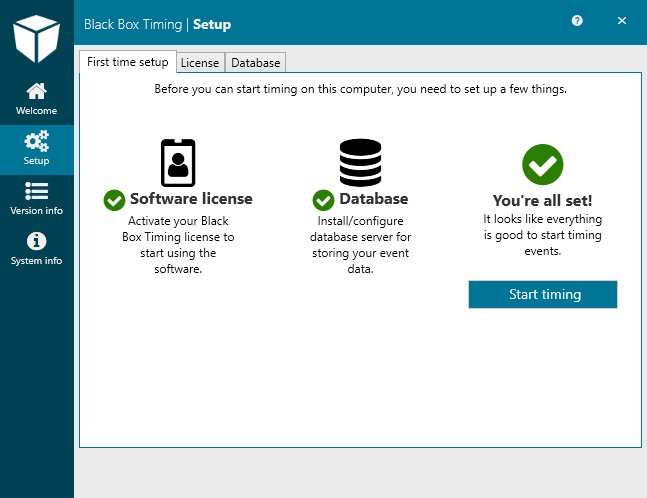Click the Black Box Timing cube logo
Image resolution: width=647 pixels, height=498 pixels.
click(36, 38)
